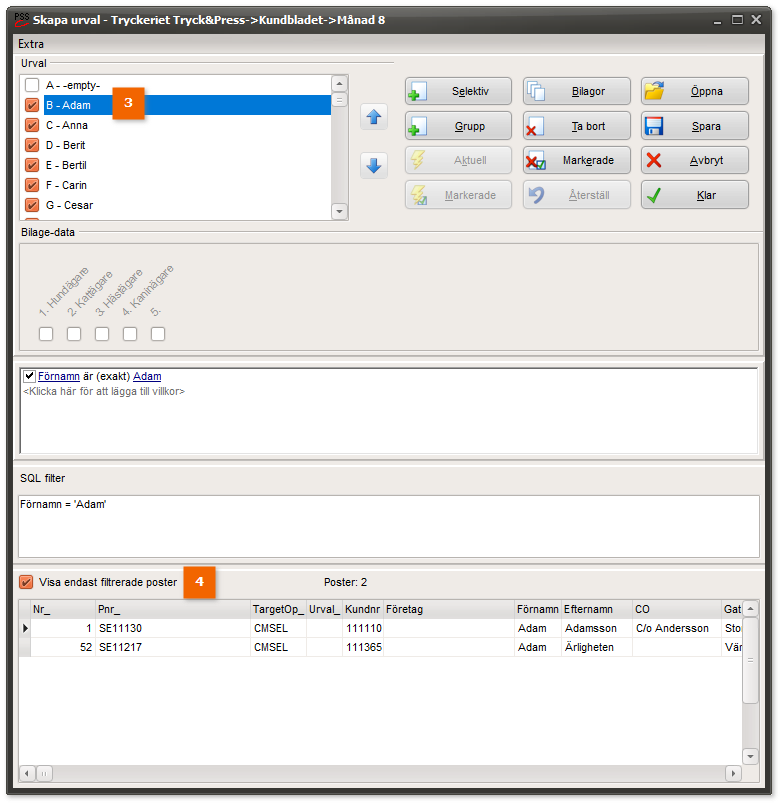The image size is (782, 805).
Task: Finish with the Klar button
Action: pos(695,195)
